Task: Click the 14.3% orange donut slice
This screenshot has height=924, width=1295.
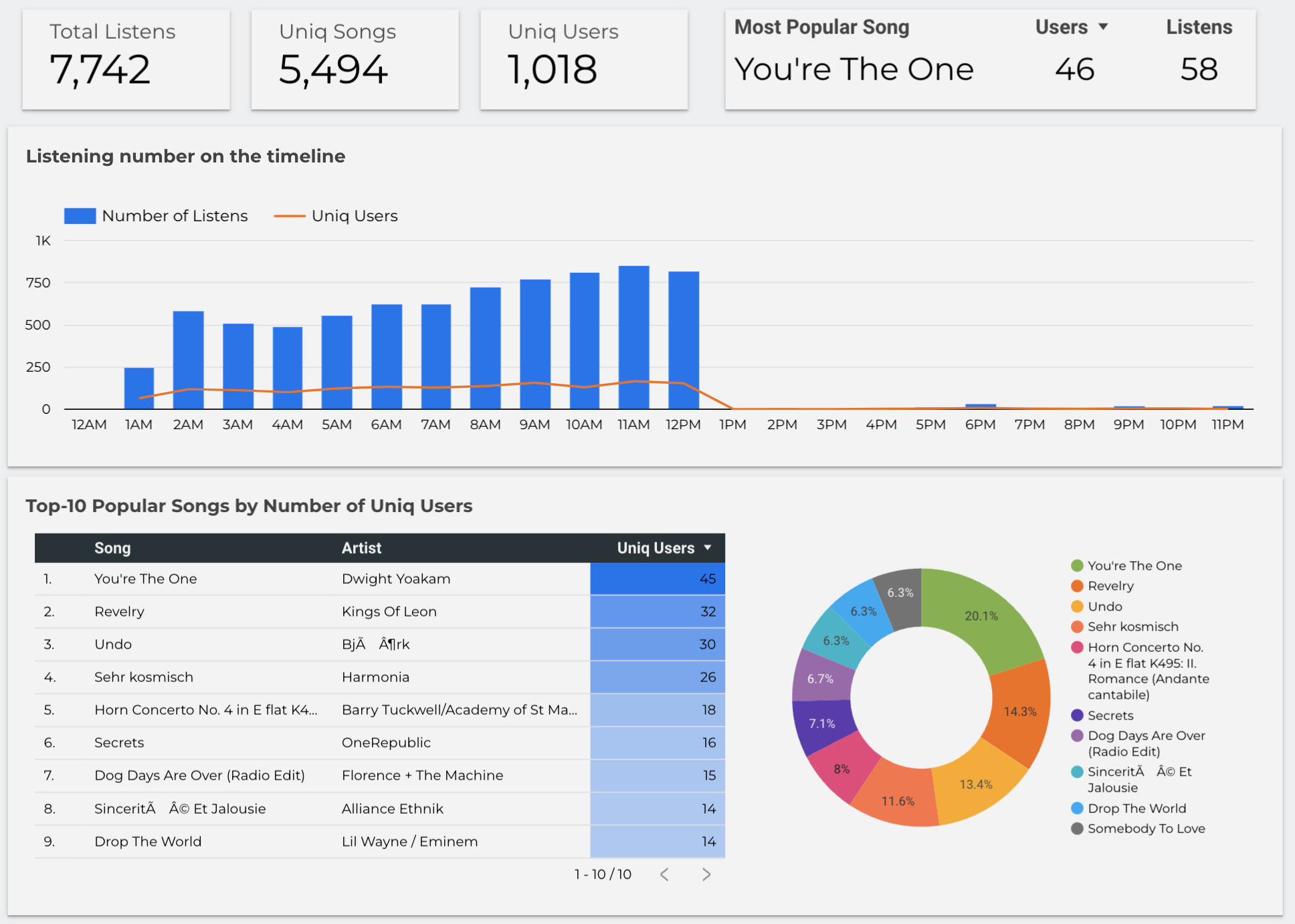Action: tap(1020, 711)
